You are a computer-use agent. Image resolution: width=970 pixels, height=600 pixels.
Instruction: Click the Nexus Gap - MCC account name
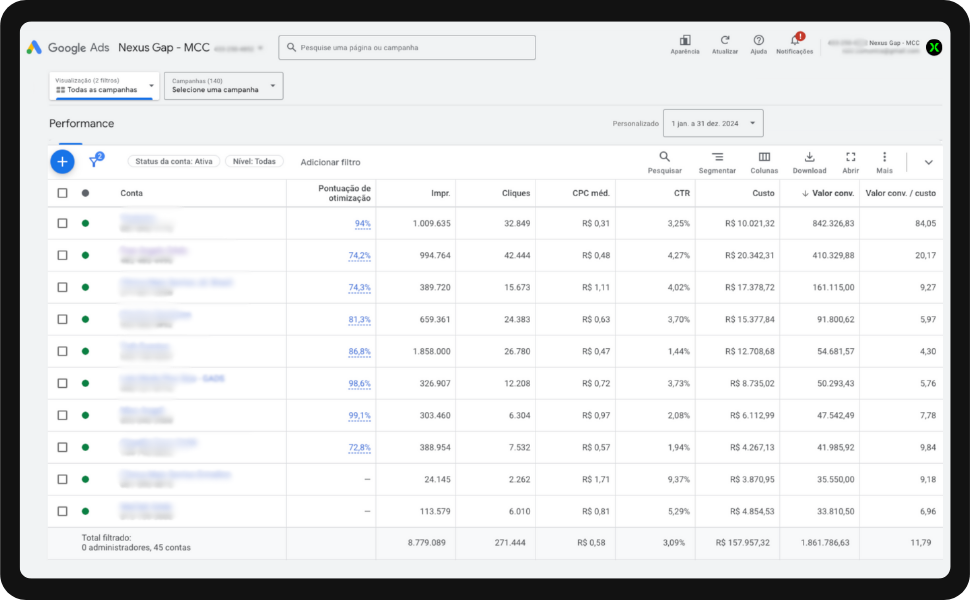tap(164, 48)
